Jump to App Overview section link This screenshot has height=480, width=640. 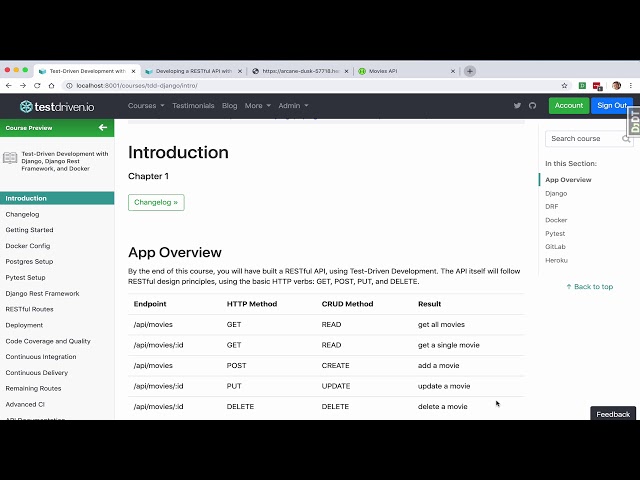point(568,180)
